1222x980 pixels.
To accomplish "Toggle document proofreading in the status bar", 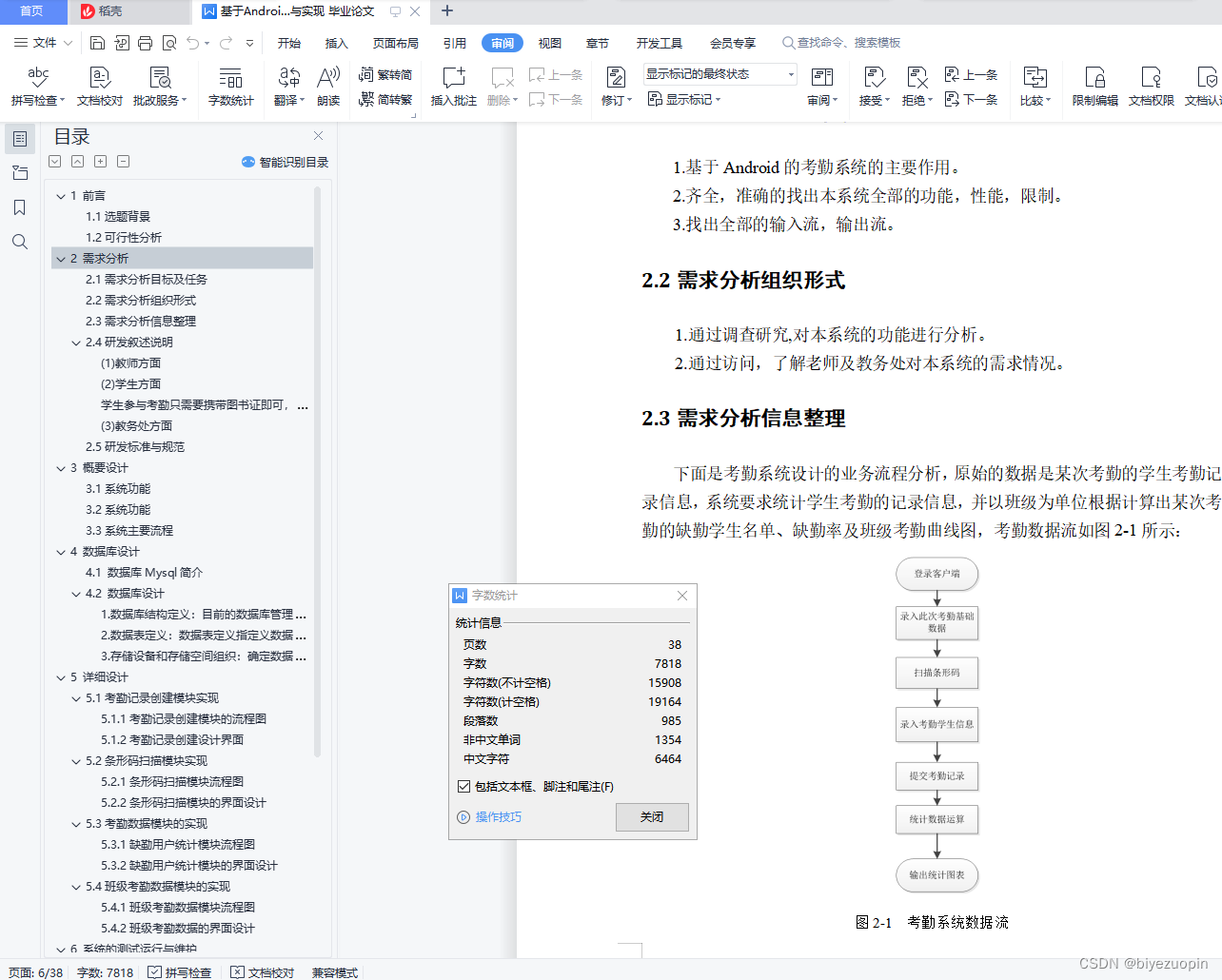I will click(x=262, y=972).
